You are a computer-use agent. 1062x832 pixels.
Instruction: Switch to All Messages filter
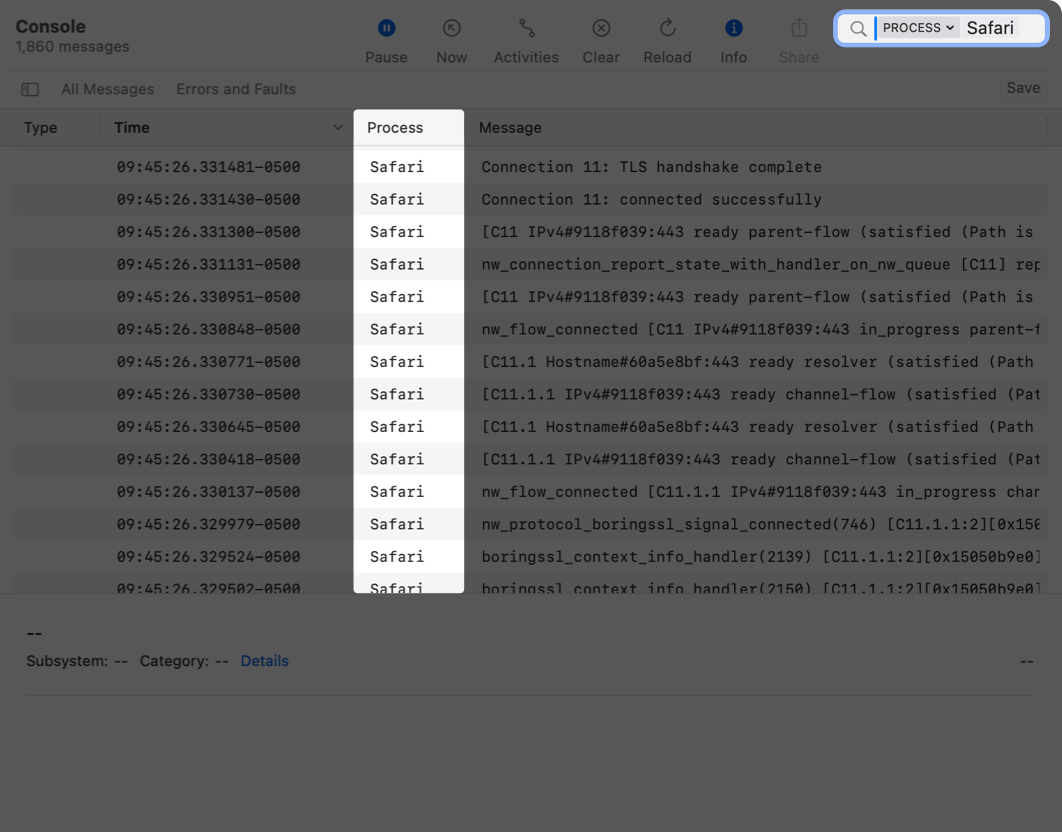[108, 89]
